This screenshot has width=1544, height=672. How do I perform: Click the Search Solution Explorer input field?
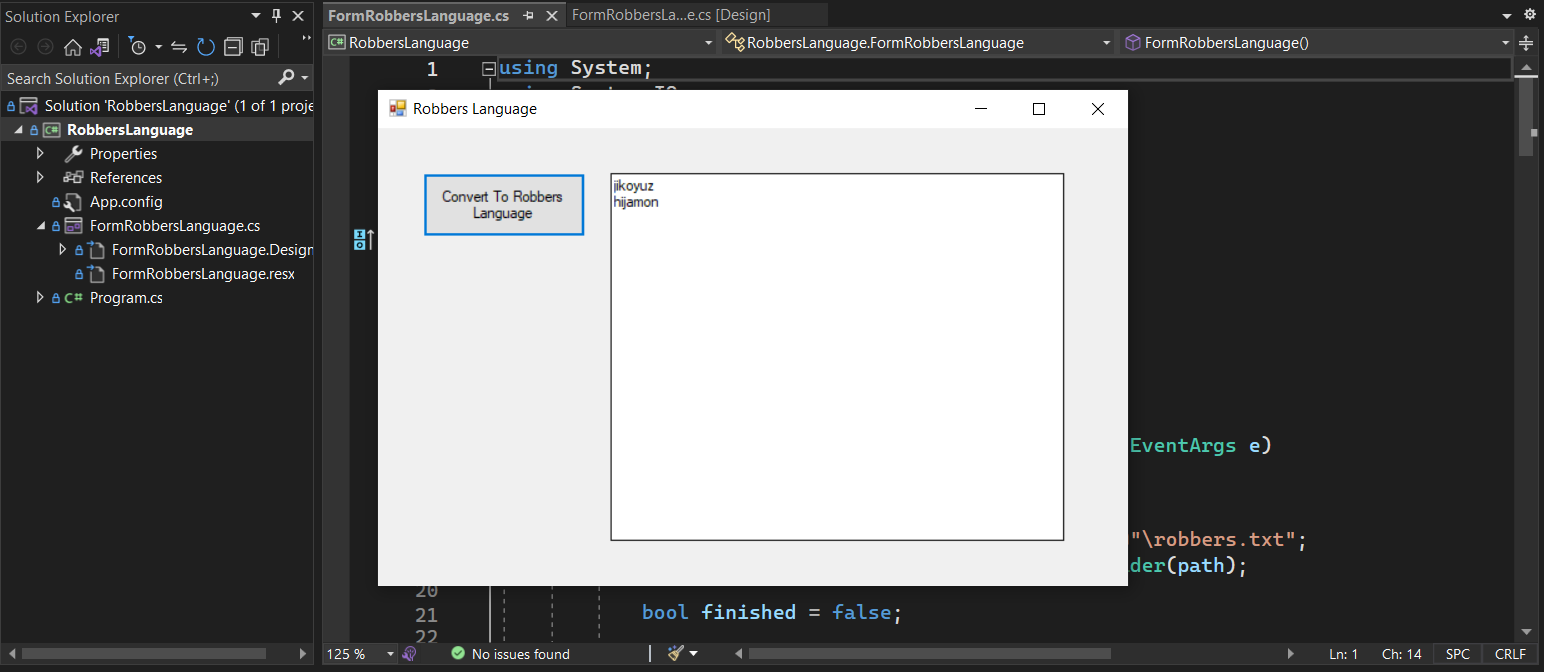(x=130, y=77)
